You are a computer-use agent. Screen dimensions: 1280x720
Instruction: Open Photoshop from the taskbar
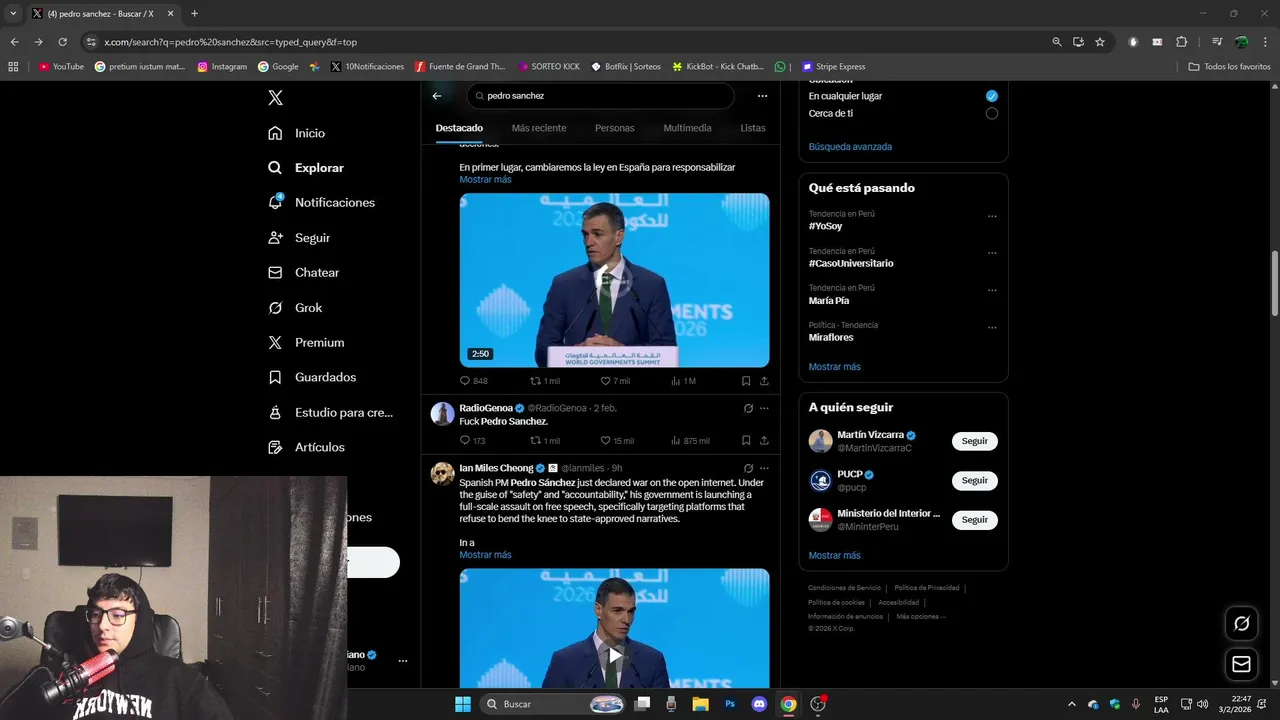click(x=730, y=704)
